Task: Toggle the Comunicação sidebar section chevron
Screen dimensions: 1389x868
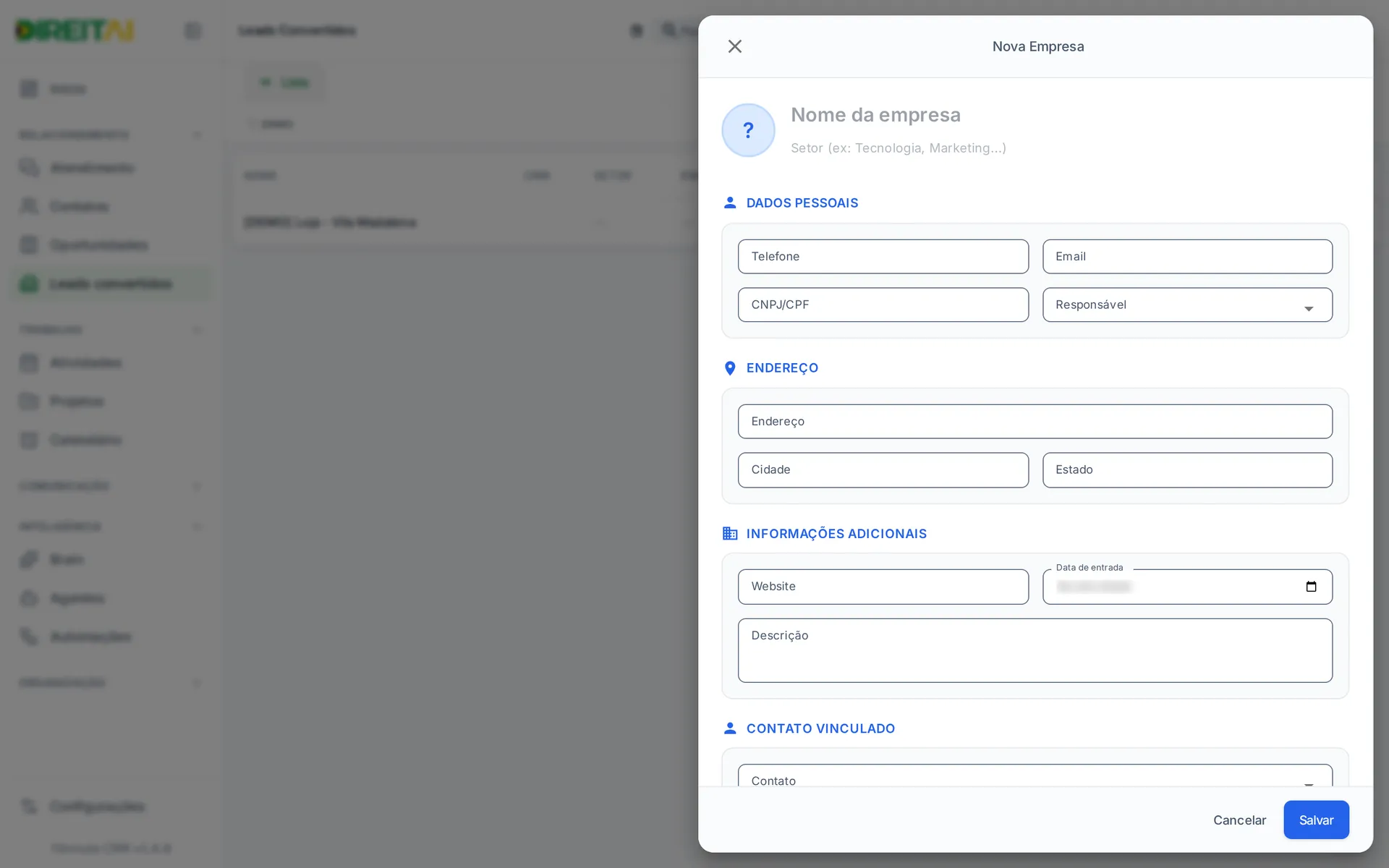Action: (x=197, y=486)
